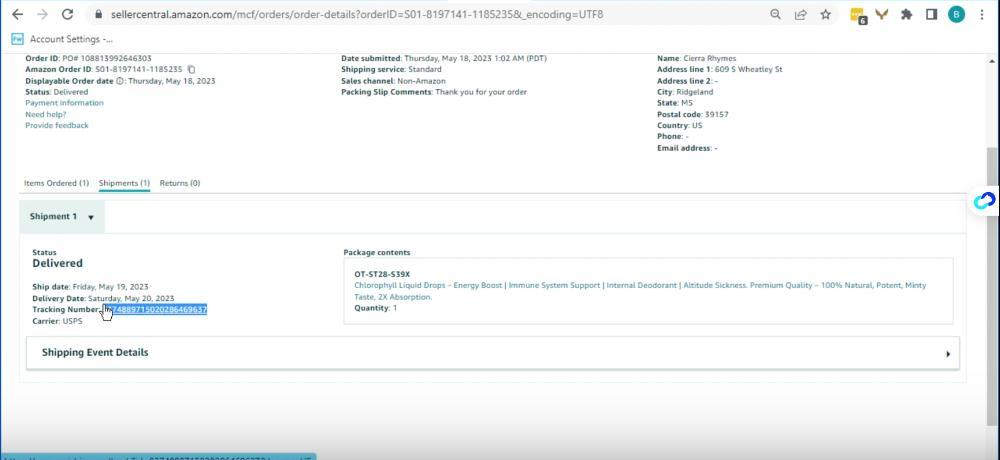Click the Need help? link

point(45,114)
